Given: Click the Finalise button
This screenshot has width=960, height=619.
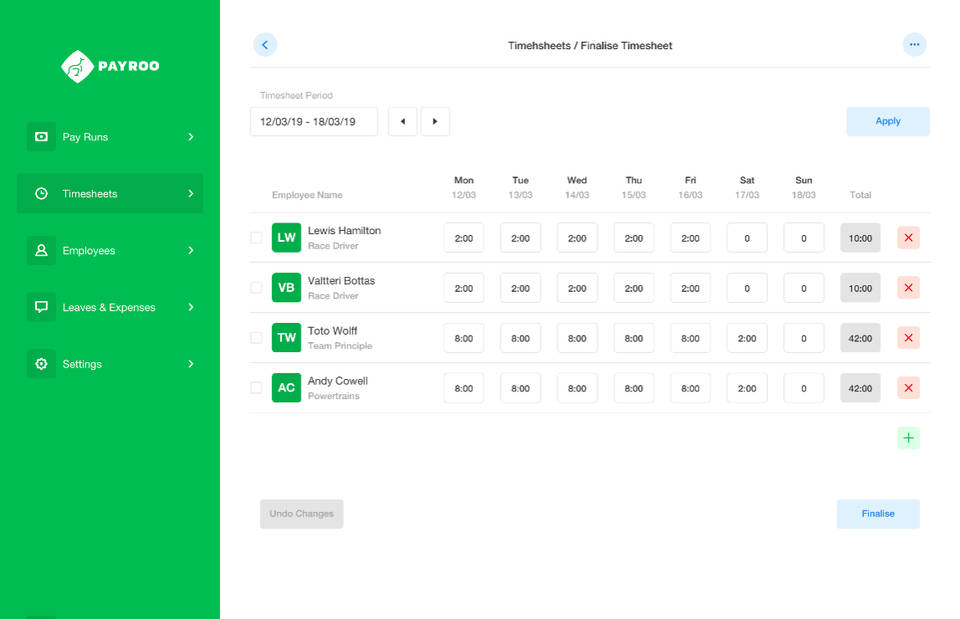Looking at the screenshot, I should click(x=878, y=514).
